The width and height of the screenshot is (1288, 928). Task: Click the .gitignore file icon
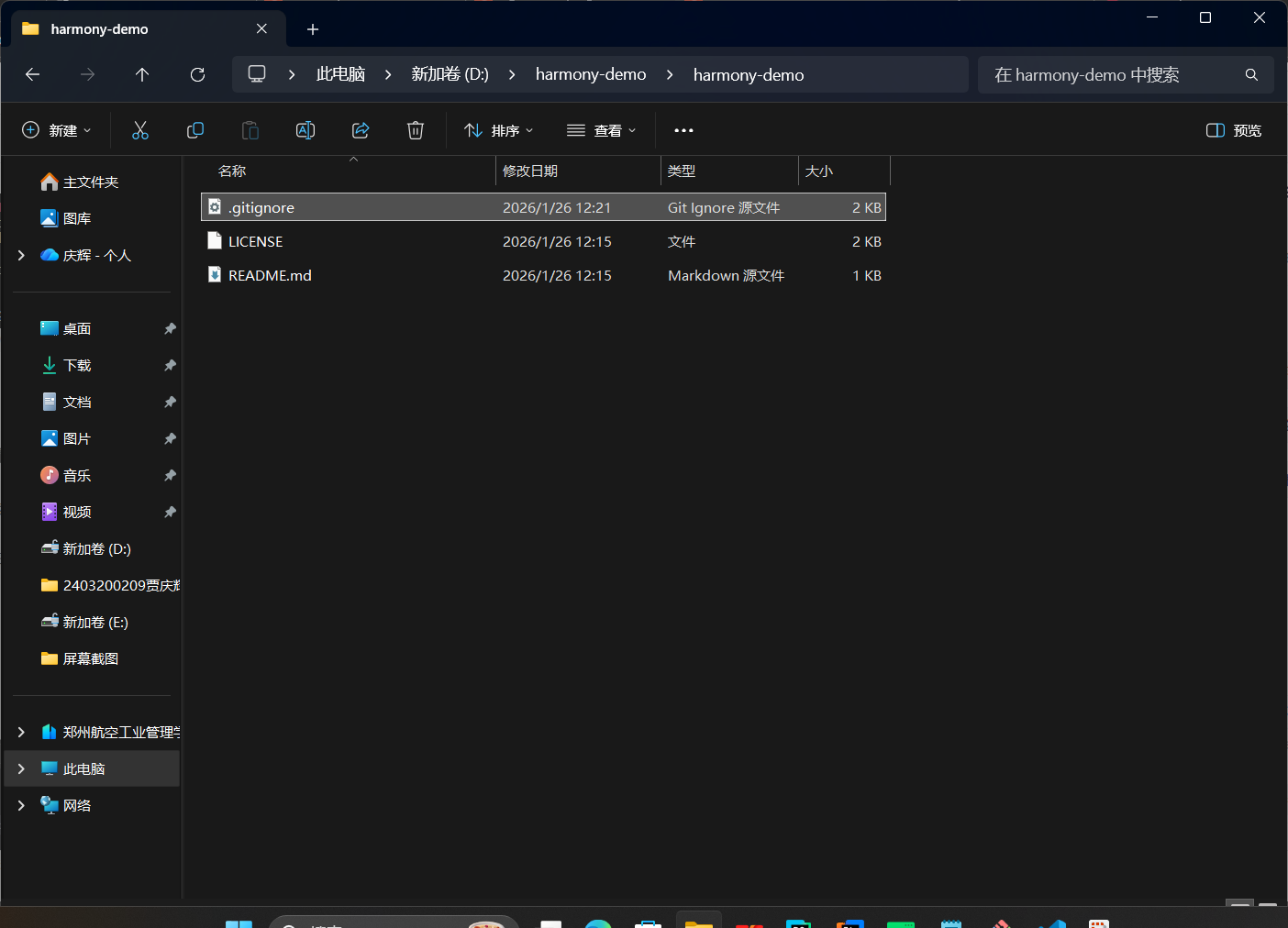(x=215, y=207)
